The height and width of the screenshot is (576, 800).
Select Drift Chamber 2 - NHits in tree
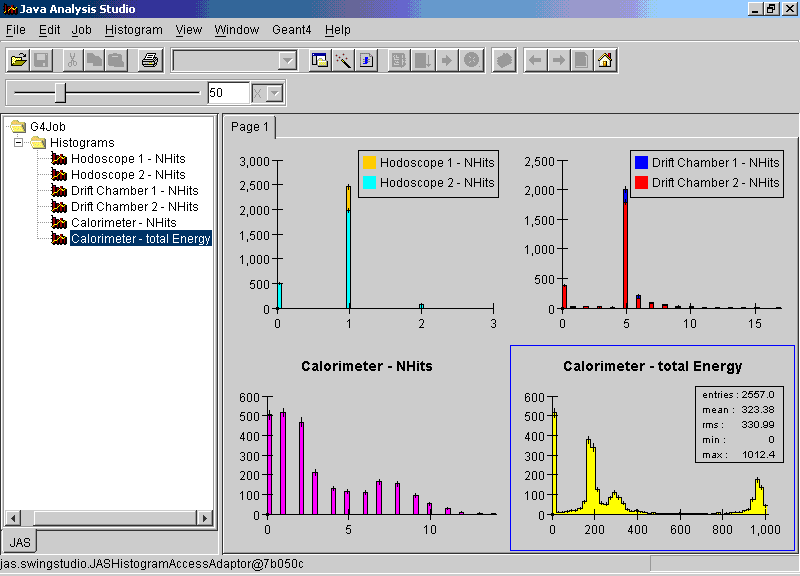134,207
